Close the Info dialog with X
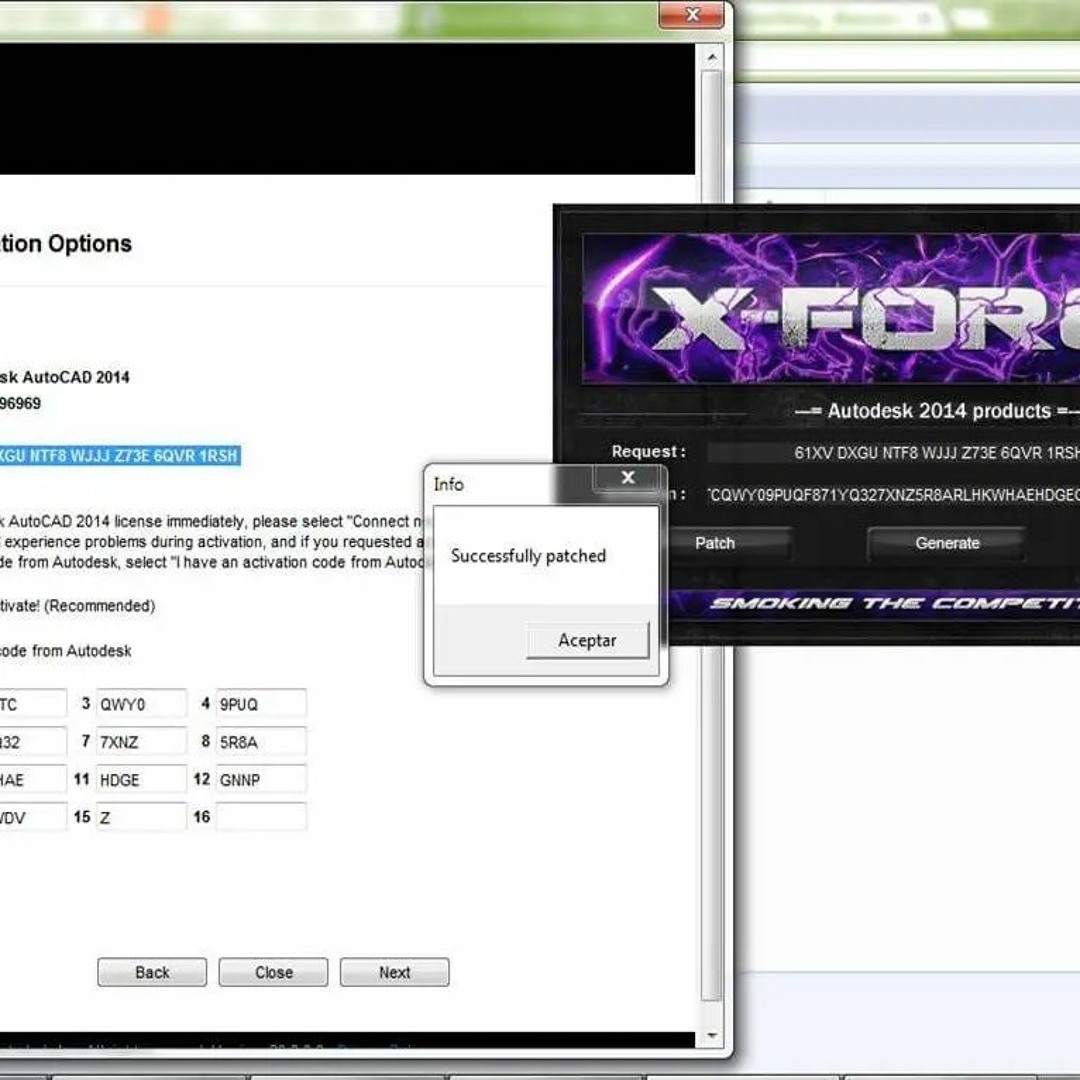 tap(627, 478)
